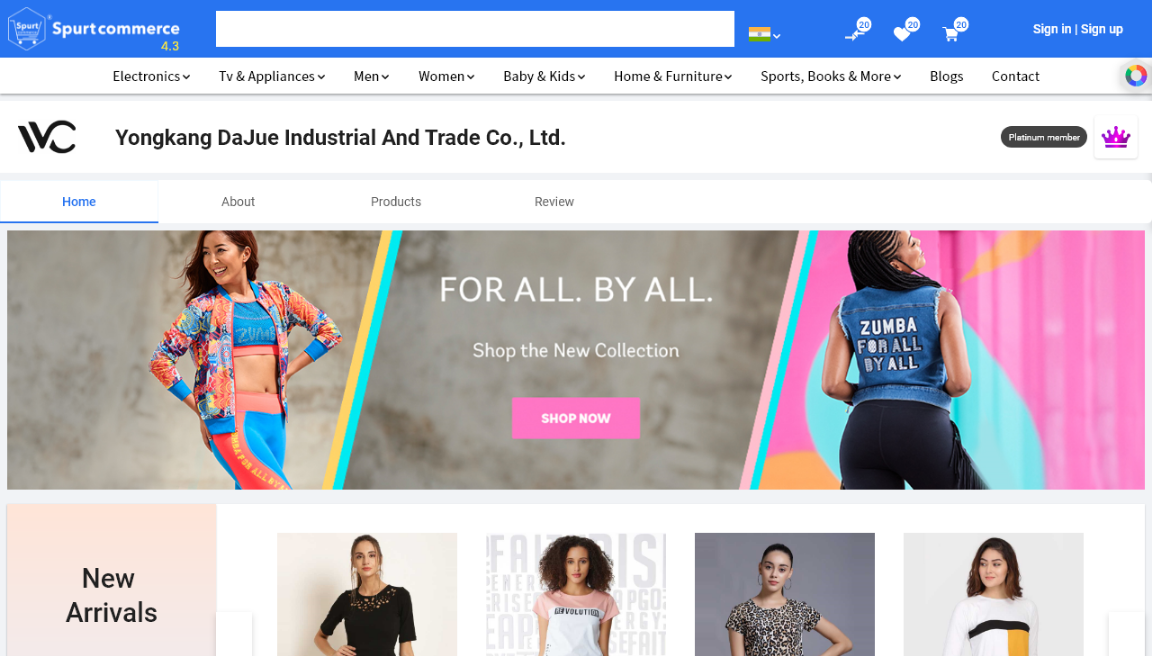Switch to the Review tab
Viewport: 1152px width, 656px height.
click(554, 201)
